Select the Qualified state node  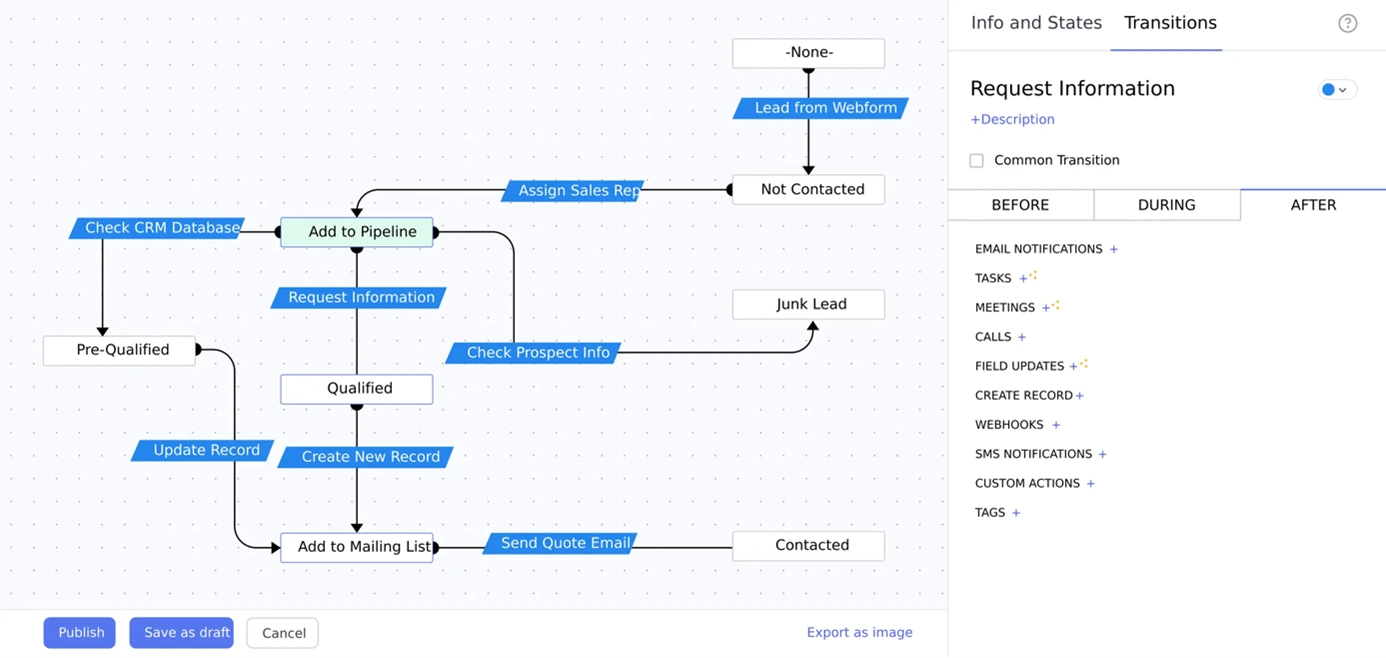click(356, 389)
